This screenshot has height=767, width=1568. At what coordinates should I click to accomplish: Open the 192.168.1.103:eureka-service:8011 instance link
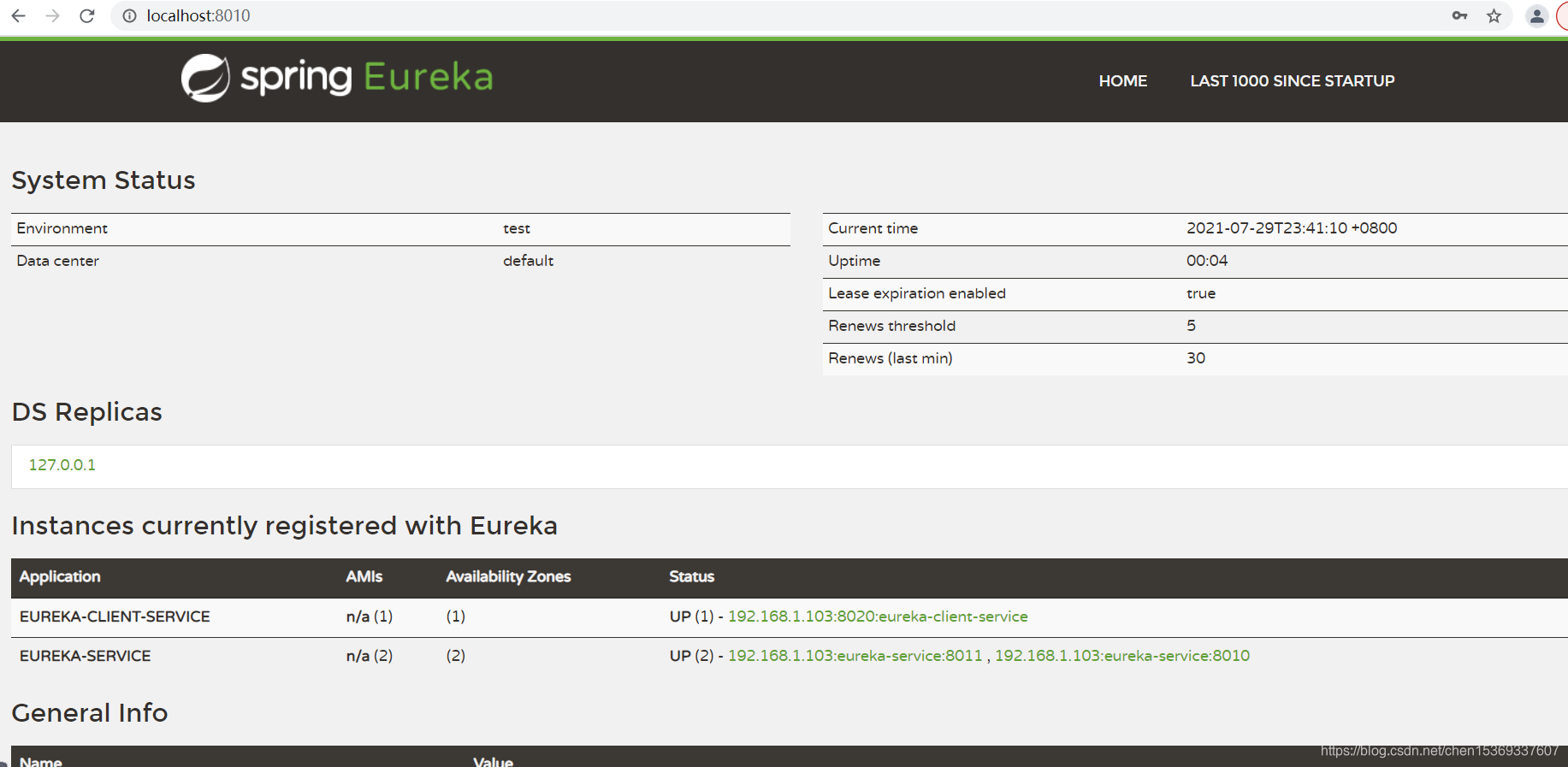tap(855, 656)
